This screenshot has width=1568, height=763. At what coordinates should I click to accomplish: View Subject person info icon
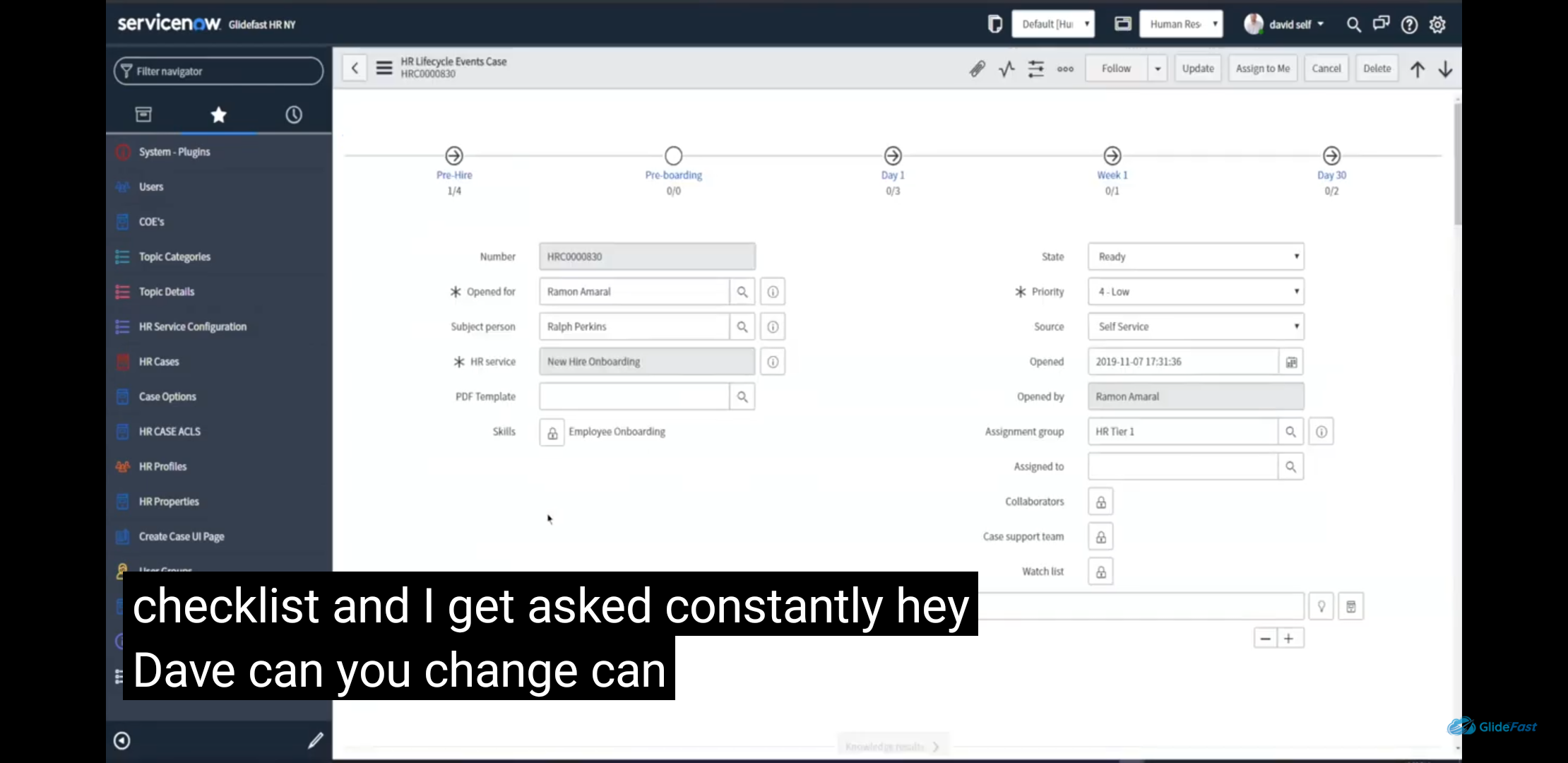[x=773, y=326]
